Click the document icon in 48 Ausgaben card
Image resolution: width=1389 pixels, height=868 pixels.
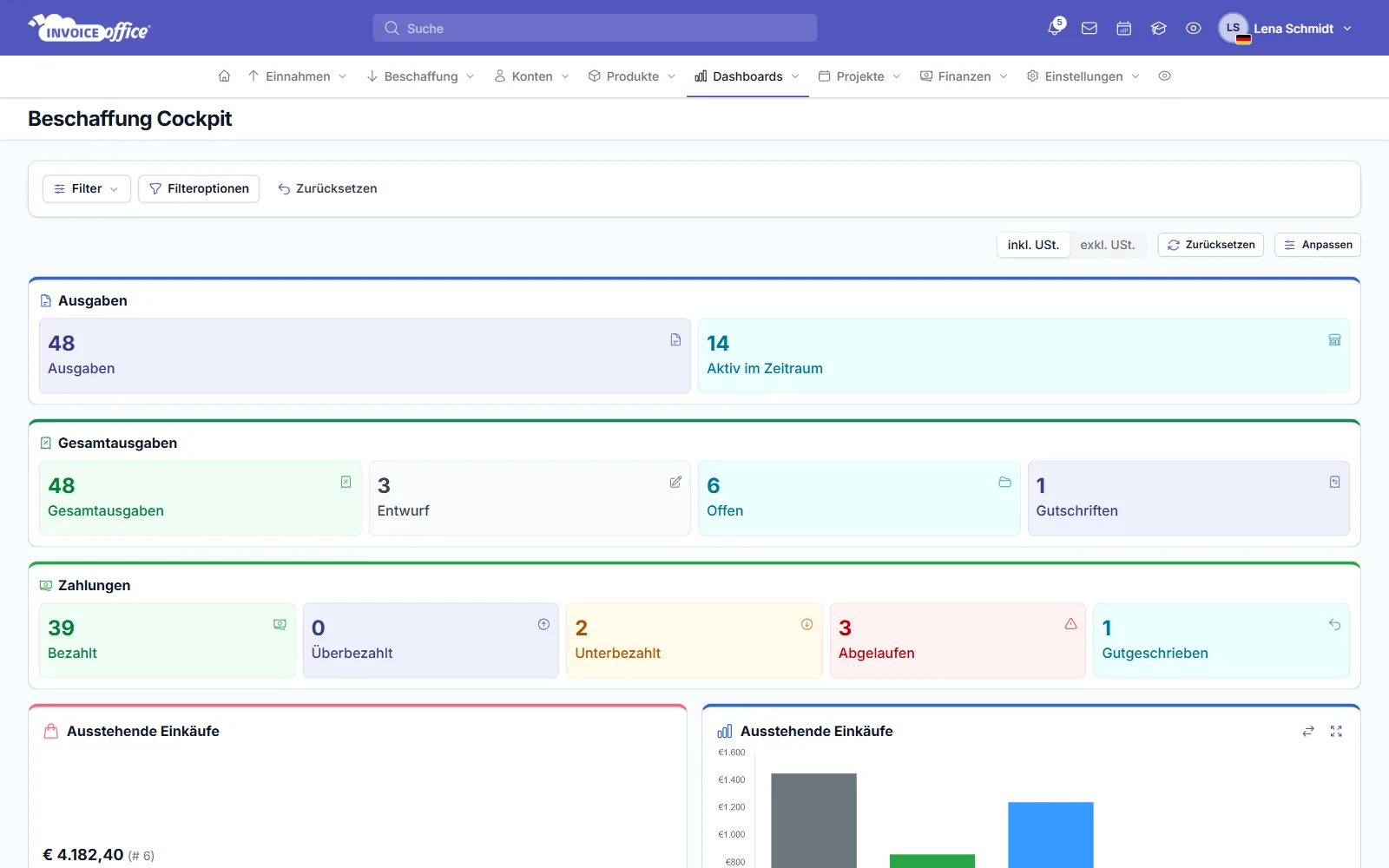[x=675, y=340]
